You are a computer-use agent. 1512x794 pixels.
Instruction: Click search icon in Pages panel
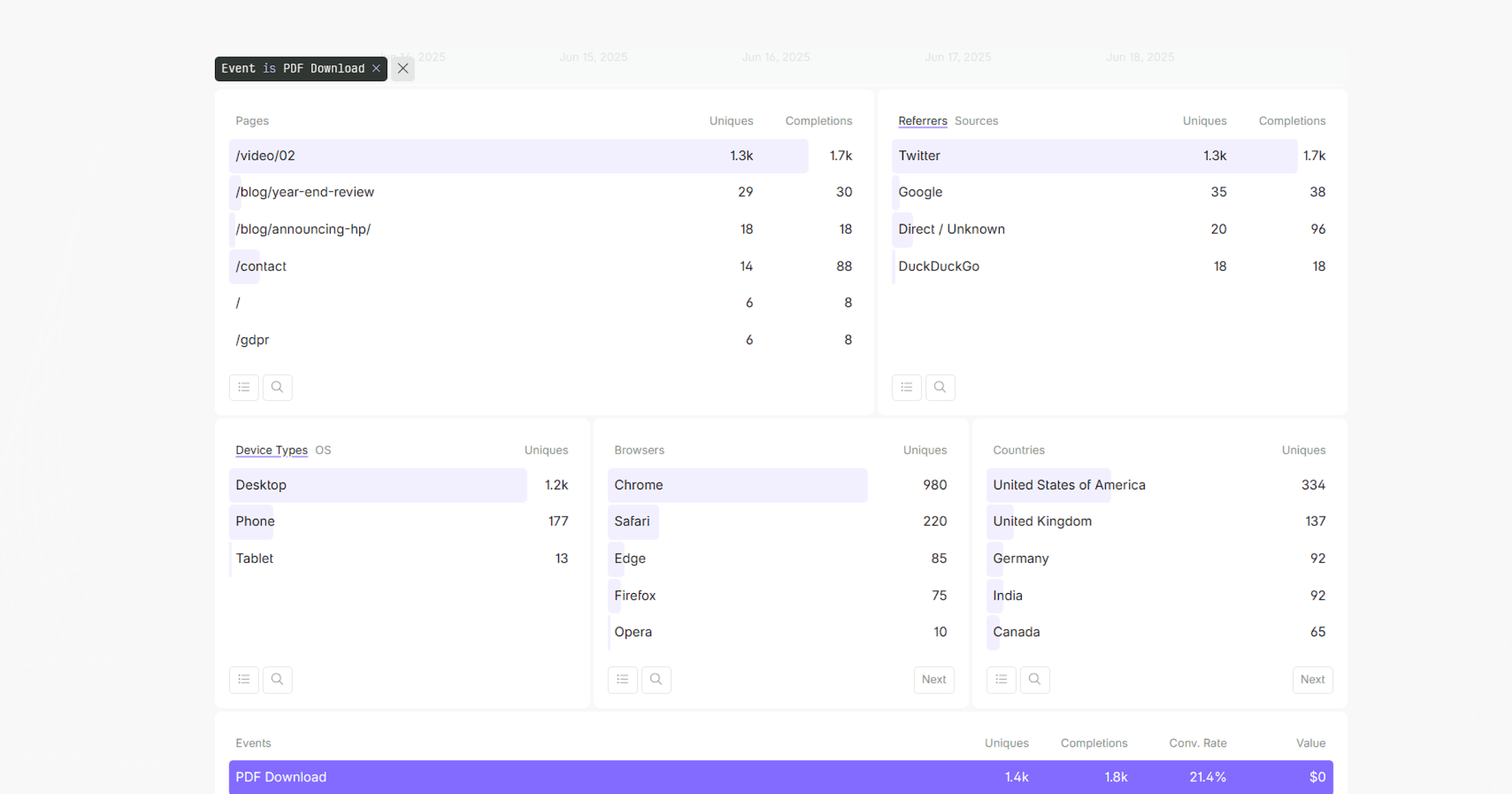(277, 387)
